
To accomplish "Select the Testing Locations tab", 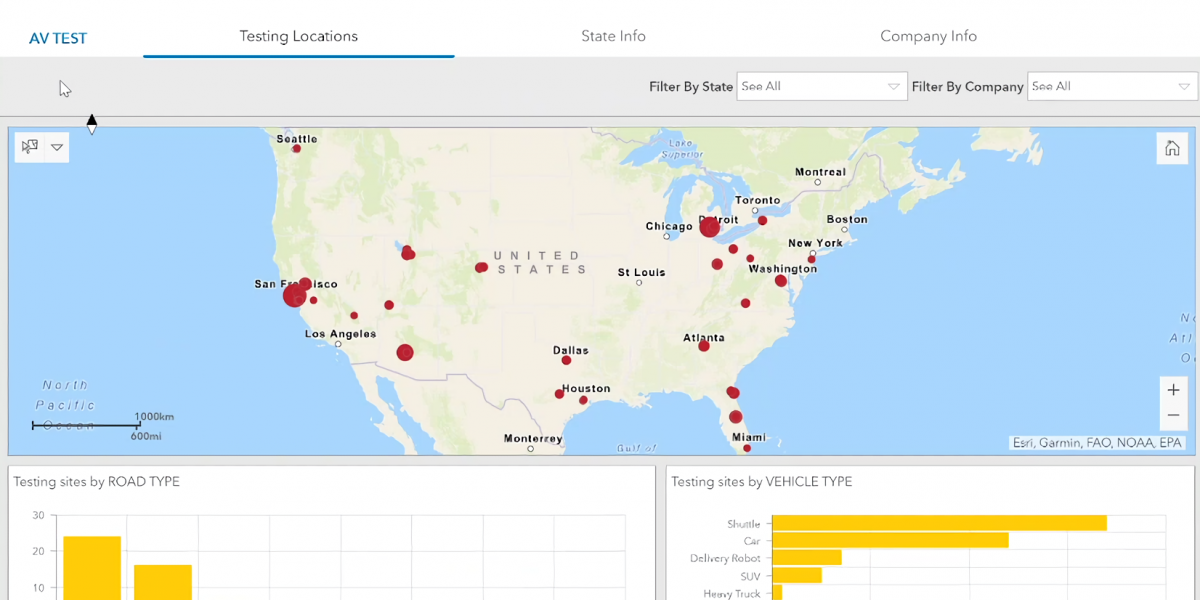I will coord(298,36).
